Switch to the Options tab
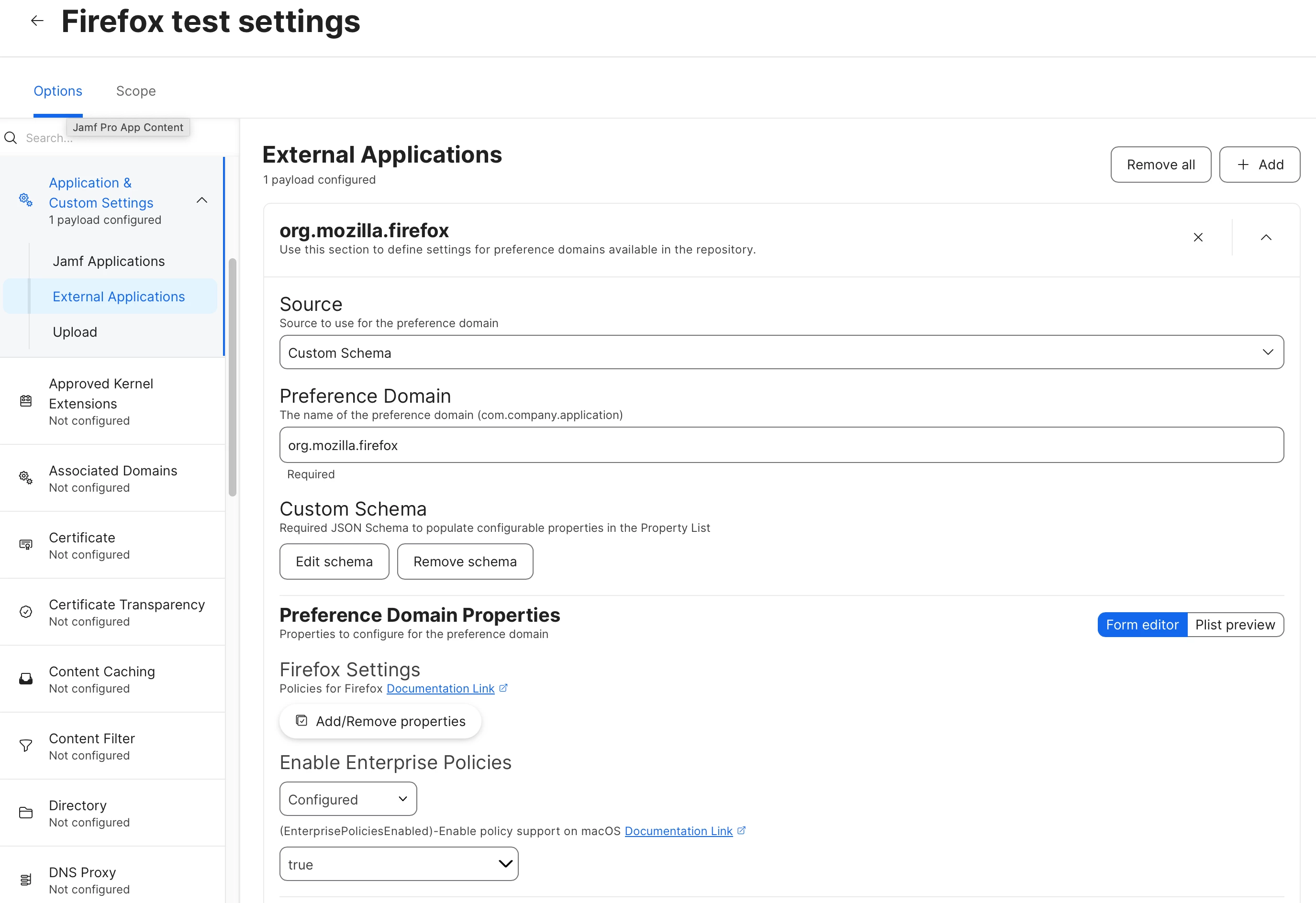The image size is (1316, 903). (58, 91)
